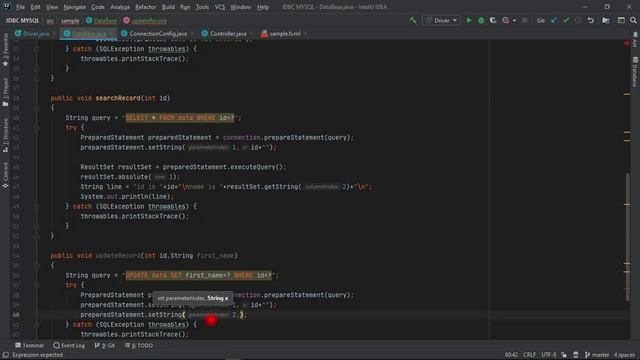Toggle tool window bars icon in status corner
The image size is (640, 360).
pos(5,355)
